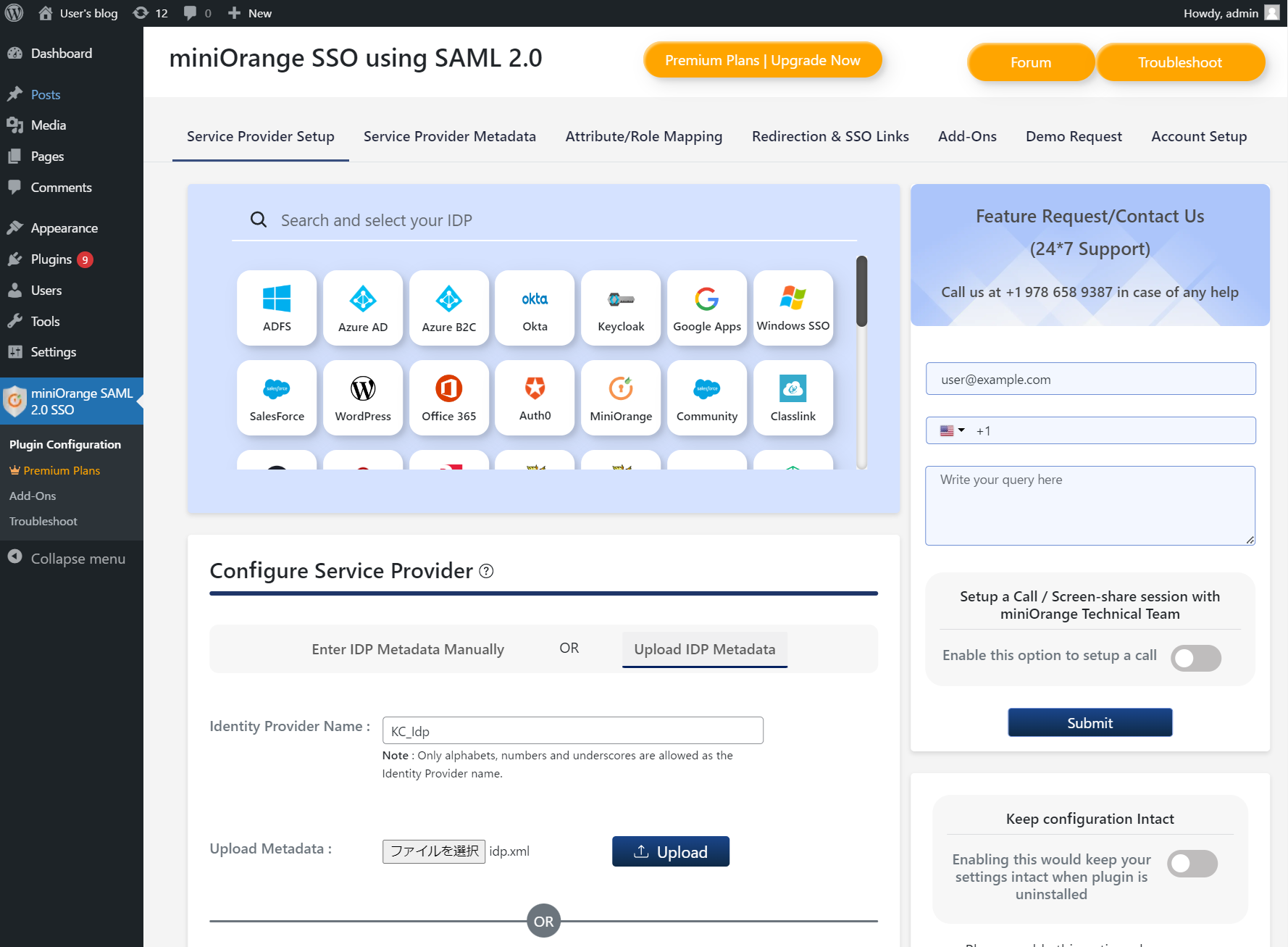Open the Add-Ons tab
Image resolution: width=1288 pixels, height=947 pixels.
(x=967, y=137)
